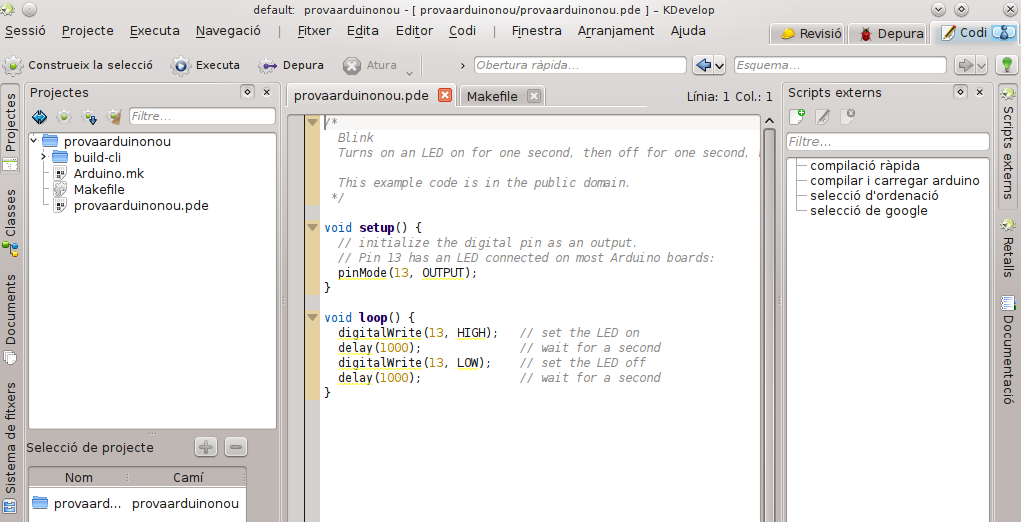Viewport: 1021px width, 522px height.
Task: Click the editor scrollbar up arrow
Action: tap(769, 121)
